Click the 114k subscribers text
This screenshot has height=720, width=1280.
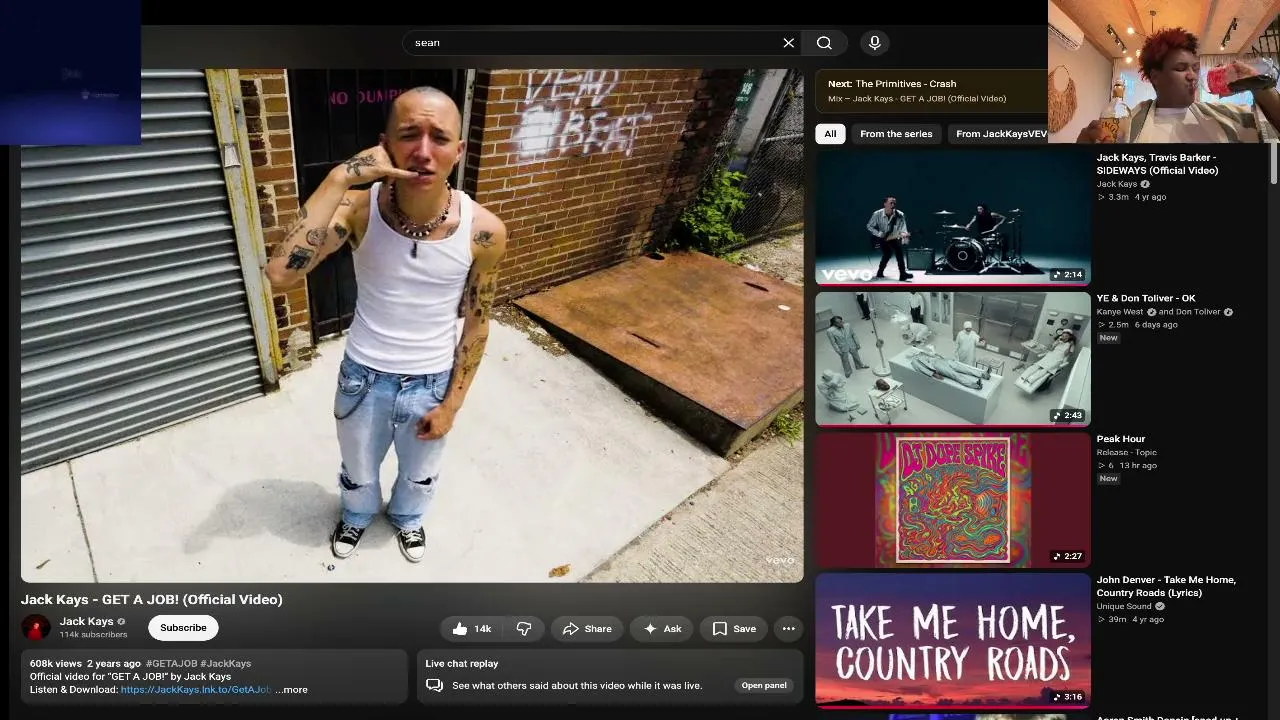pyautogui.click(x=93, y=635)
